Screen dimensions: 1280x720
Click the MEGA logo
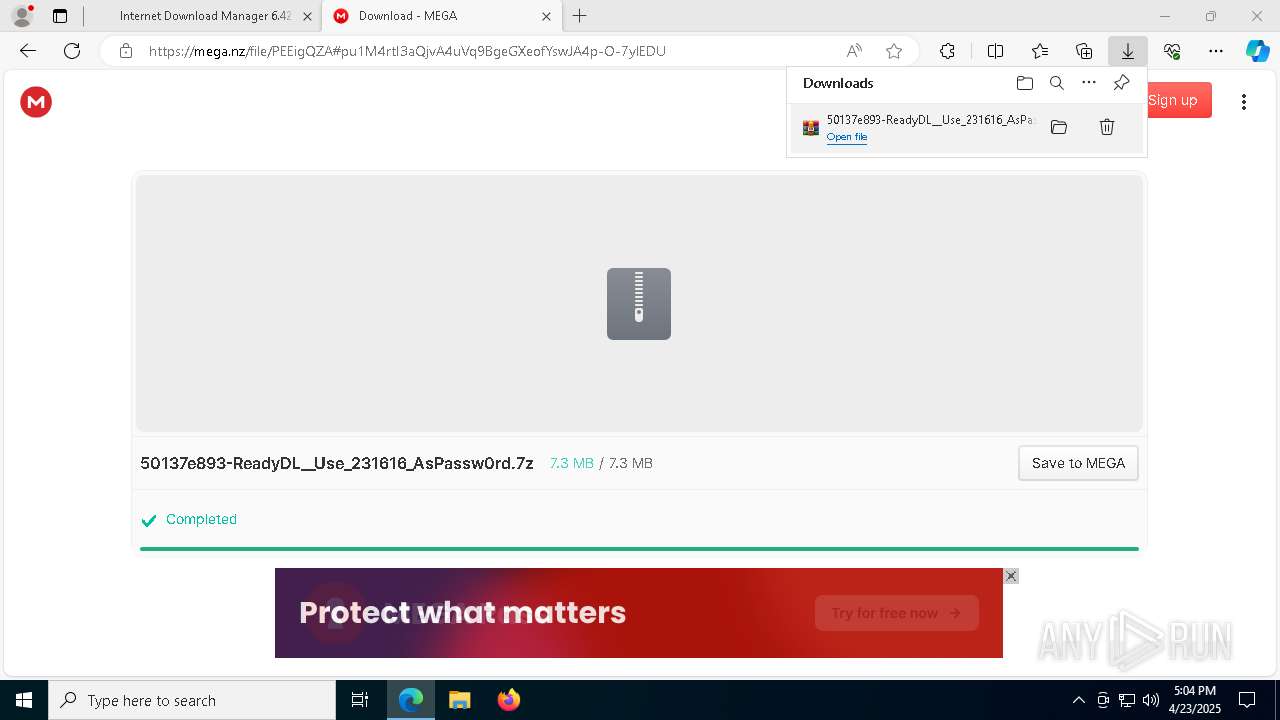[36, 101]
